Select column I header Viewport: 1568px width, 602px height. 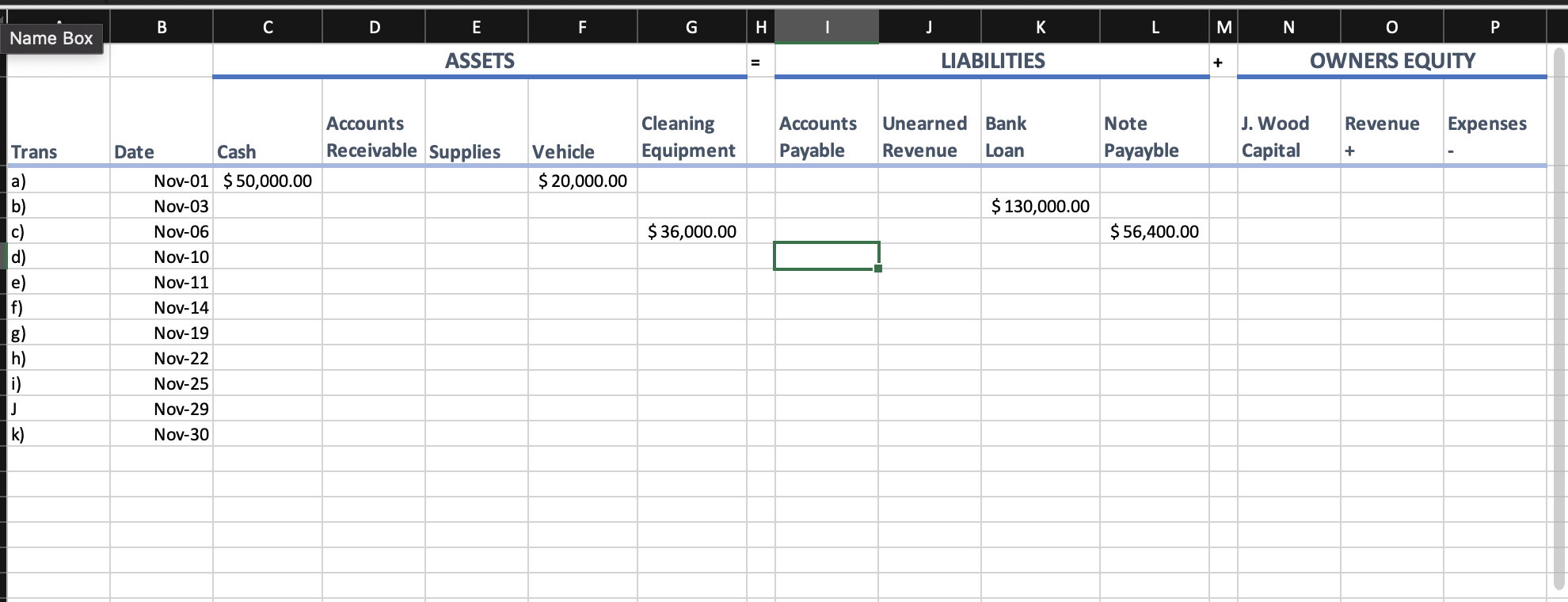(827, 27)
